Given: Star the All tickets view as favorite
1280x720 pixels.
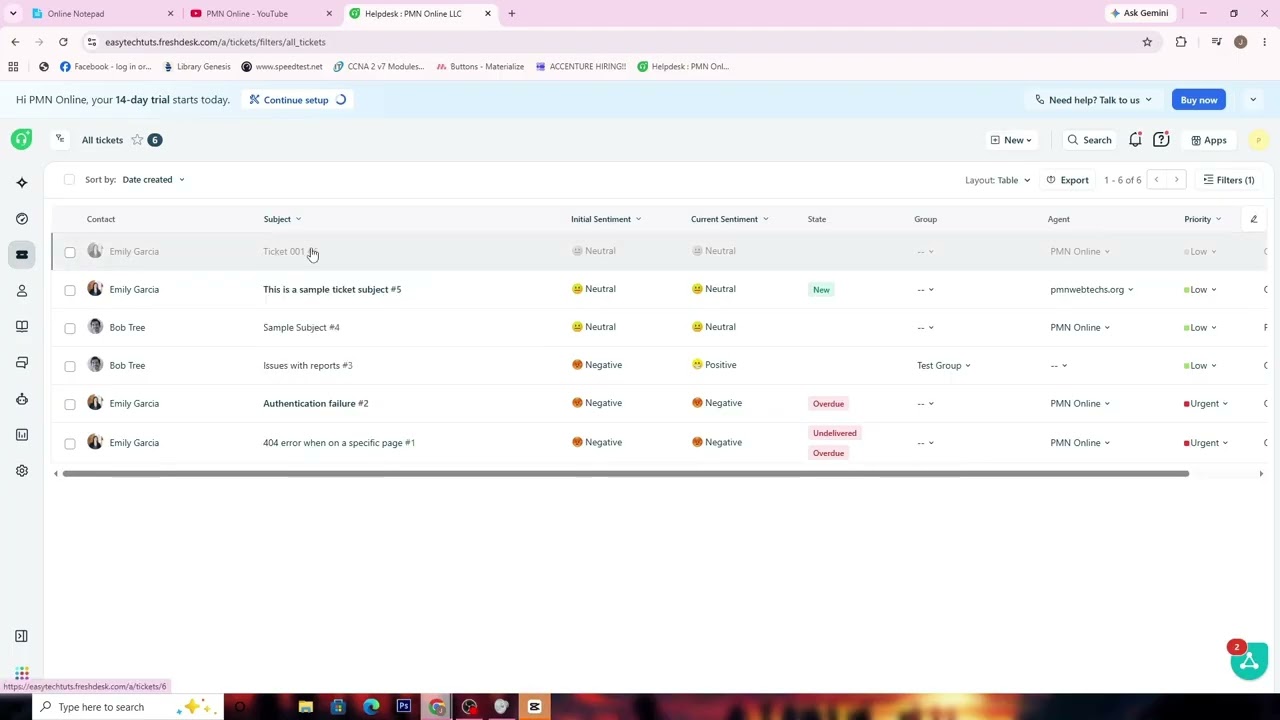Looking at the screenshot, I should 137,140.
